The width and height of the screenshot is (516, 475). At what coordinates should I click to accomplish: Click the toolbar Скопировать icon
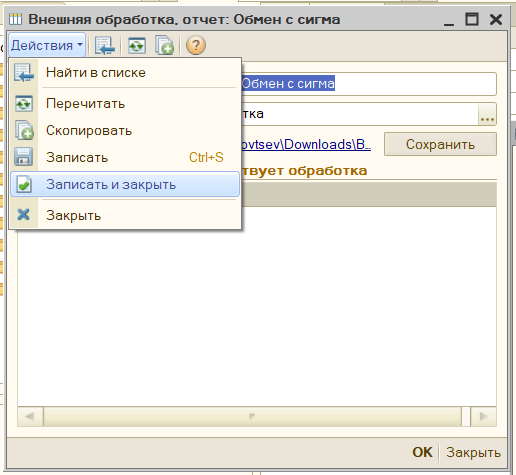164,45
